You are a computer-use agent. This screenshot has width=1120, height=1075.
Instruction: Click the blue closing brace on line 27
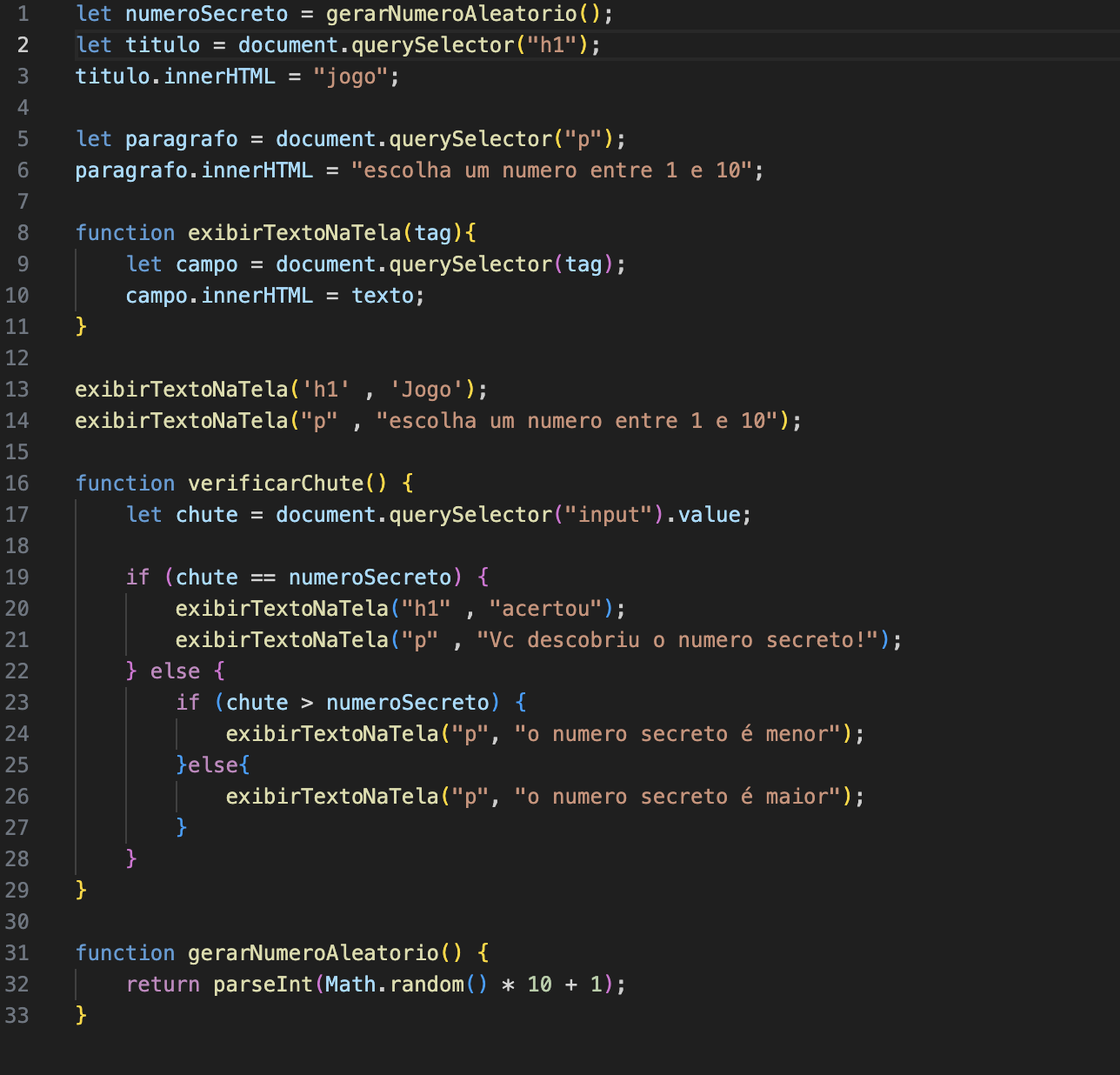coord(181,827)
